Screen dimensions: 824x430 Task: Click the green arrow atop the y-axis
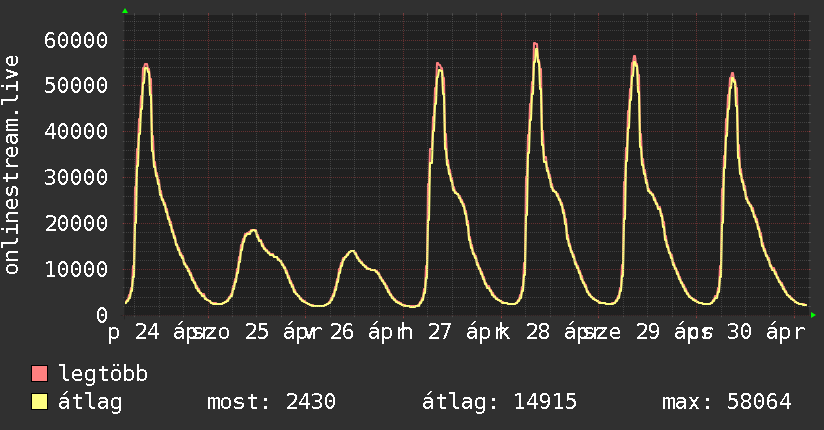coord(125,11)
